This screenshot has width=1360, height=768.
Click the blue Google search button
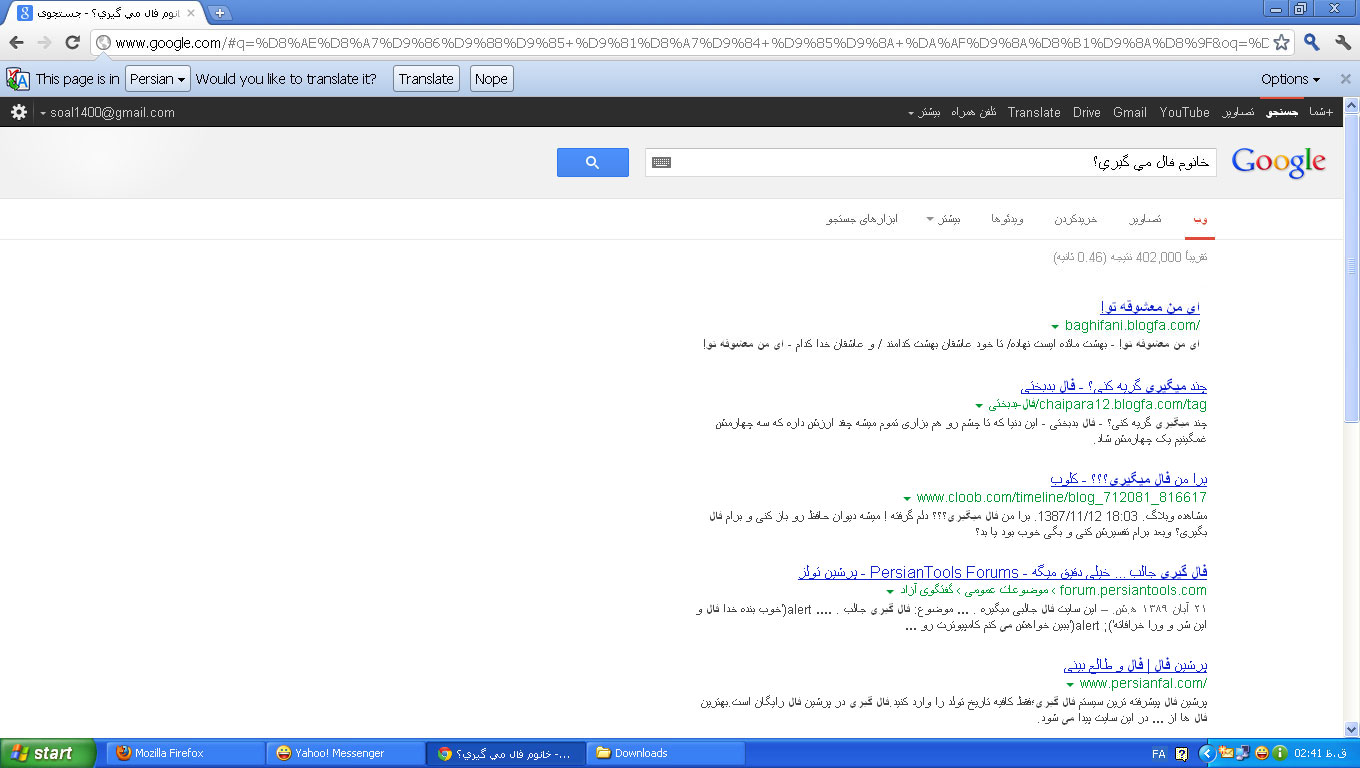click(592, 163)
